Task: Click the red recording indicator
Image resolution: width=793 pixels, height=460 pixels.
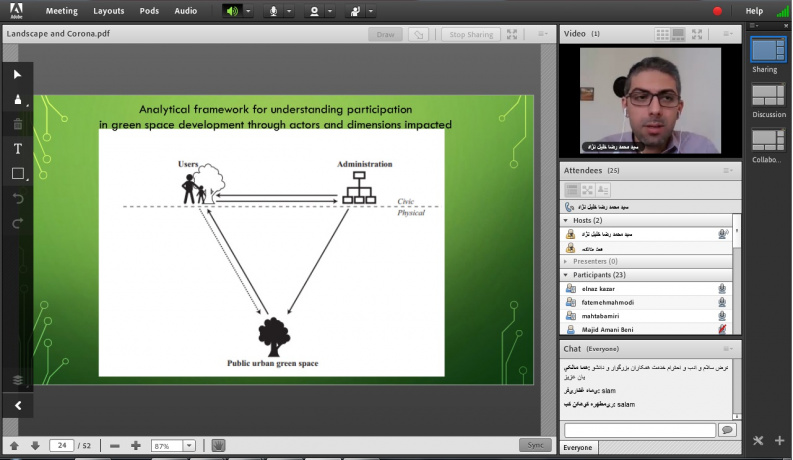Action: tap(717, 11)
